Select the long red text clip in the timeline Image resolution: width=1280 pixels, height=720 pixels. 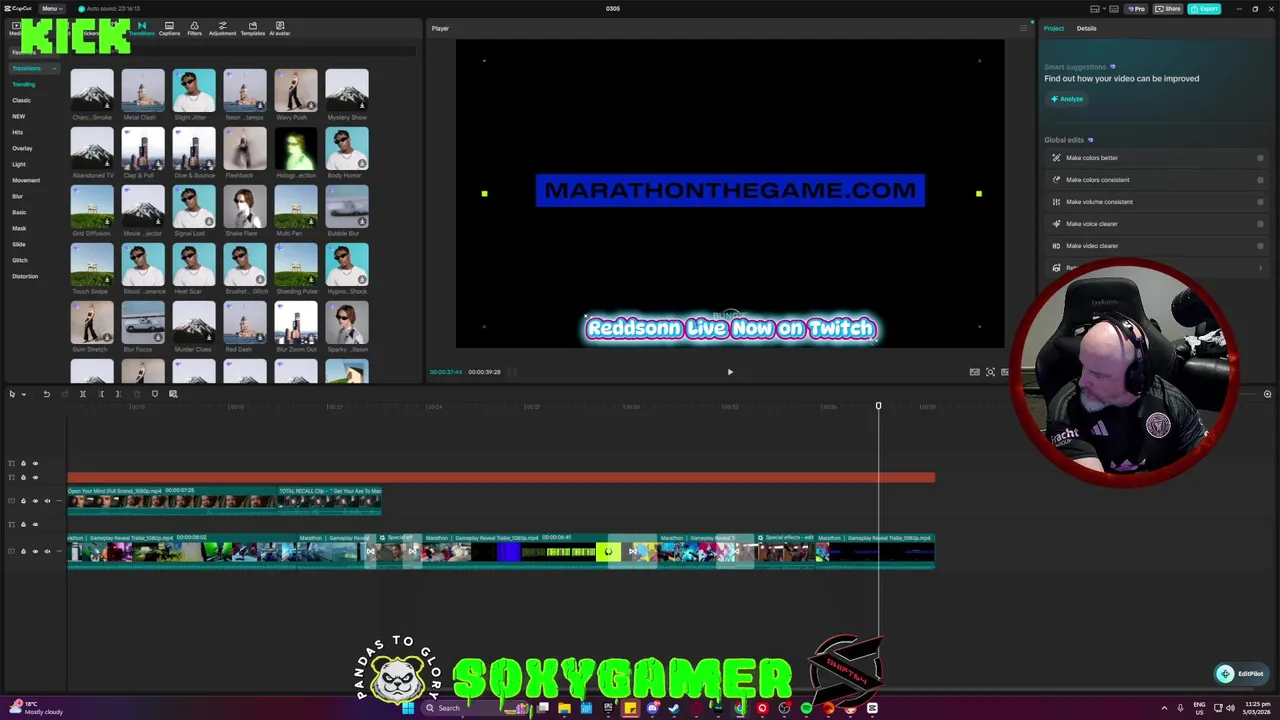[x=501, y=478]
